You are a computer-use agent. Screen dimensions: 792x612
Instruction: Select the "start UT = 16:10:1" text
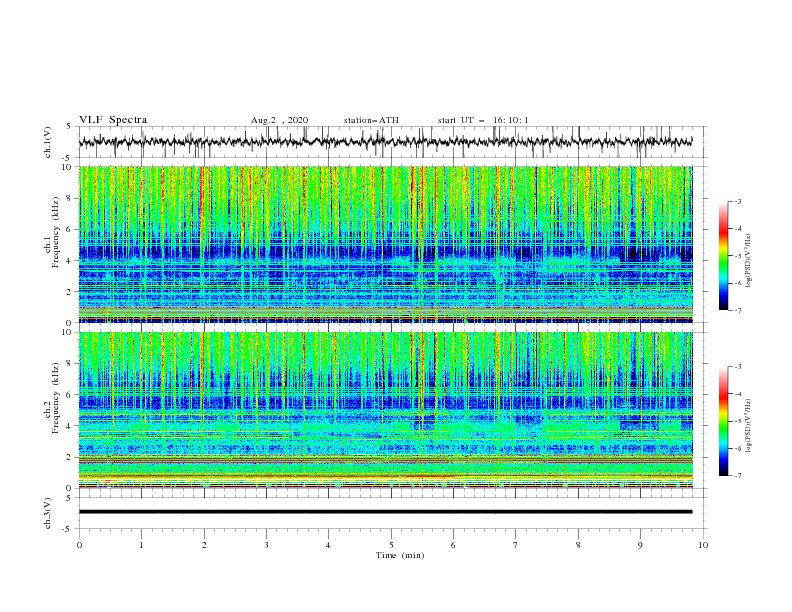(x=483, y=120)
